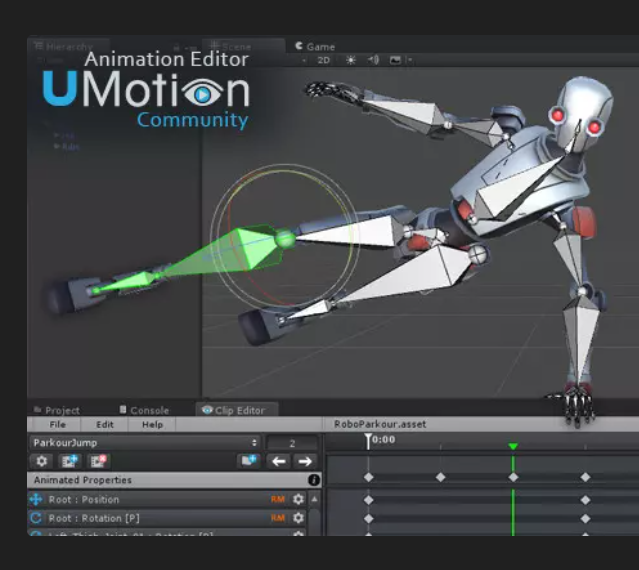Click the add new clip film icon

(x=69, y=461)
